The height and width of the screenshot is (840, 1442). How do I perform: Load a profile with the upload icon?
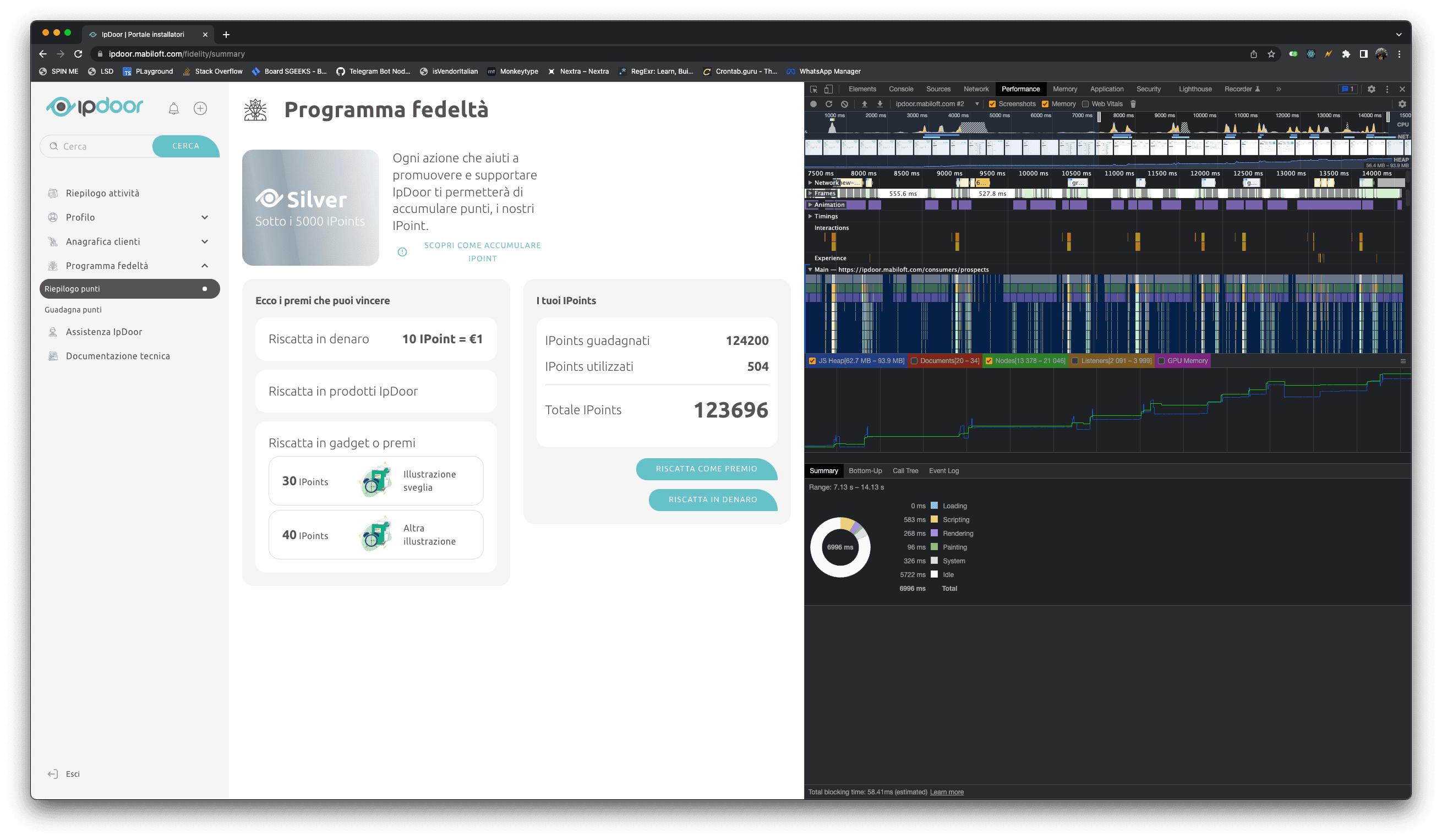coord(865,104)
